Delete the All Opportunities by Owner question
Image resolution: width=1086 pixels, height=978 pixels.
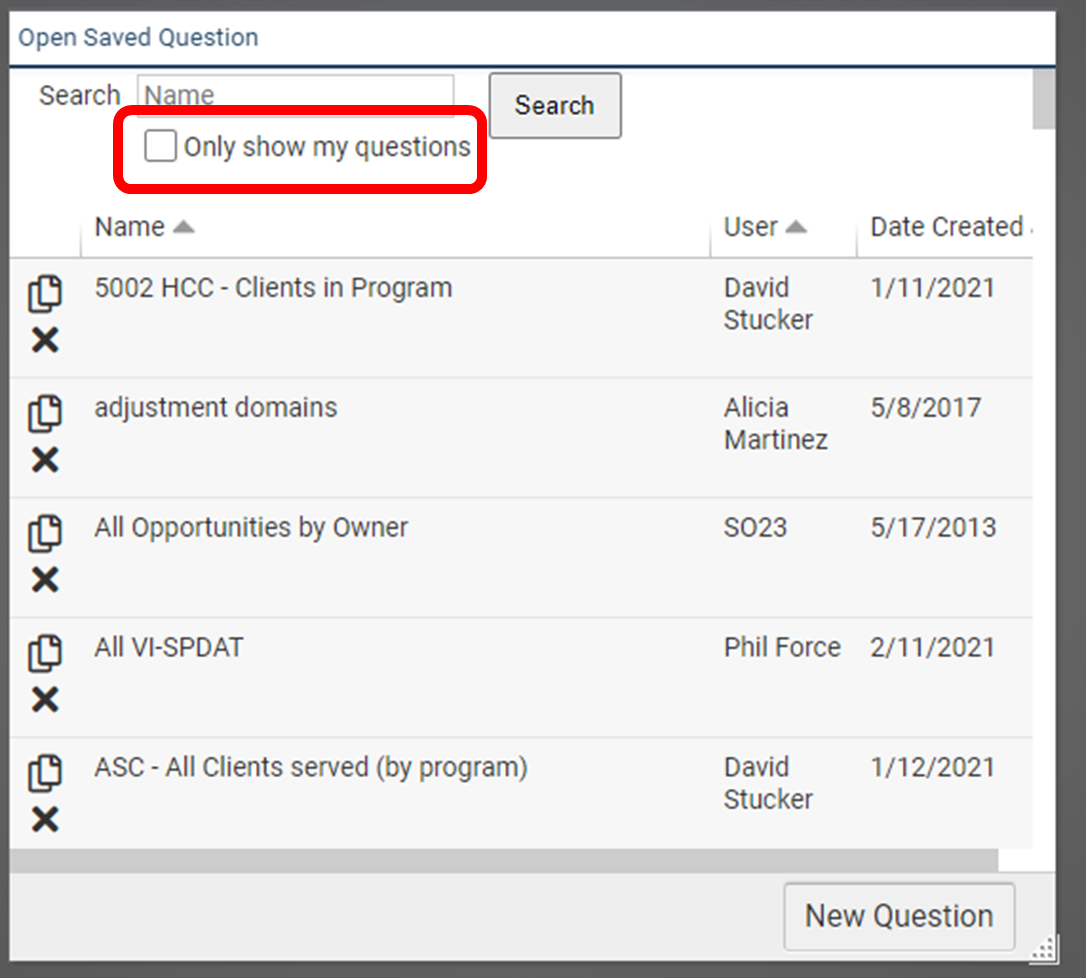[45, 580]
